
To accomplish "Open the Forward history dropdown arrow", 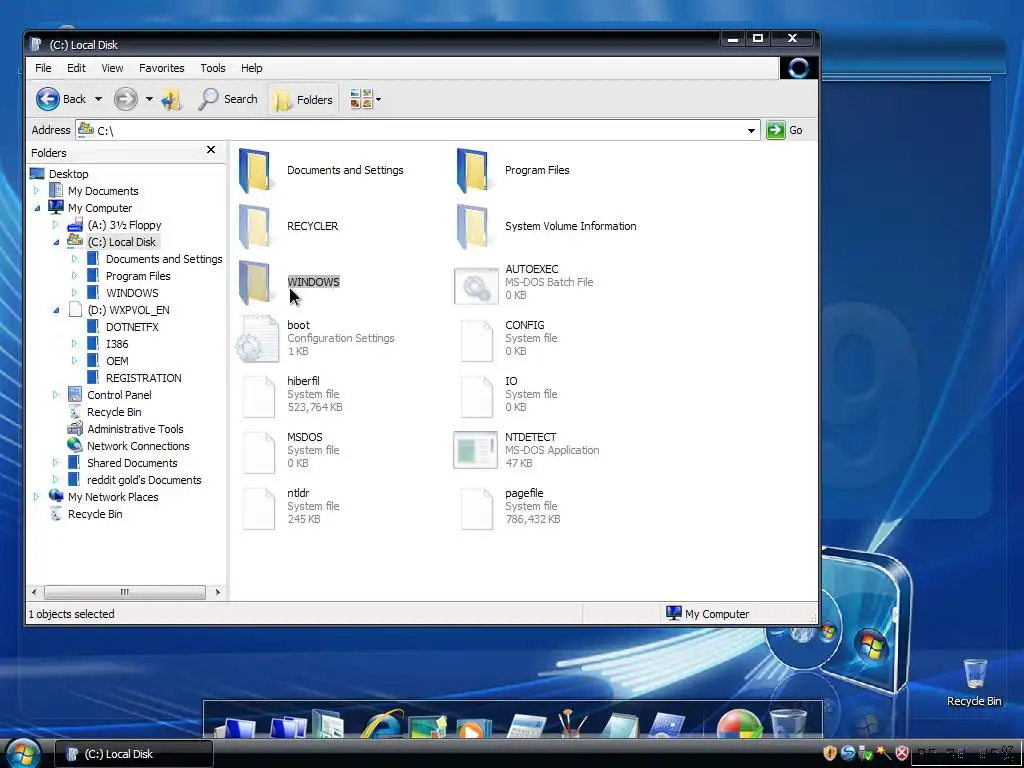I will (149, 99).
